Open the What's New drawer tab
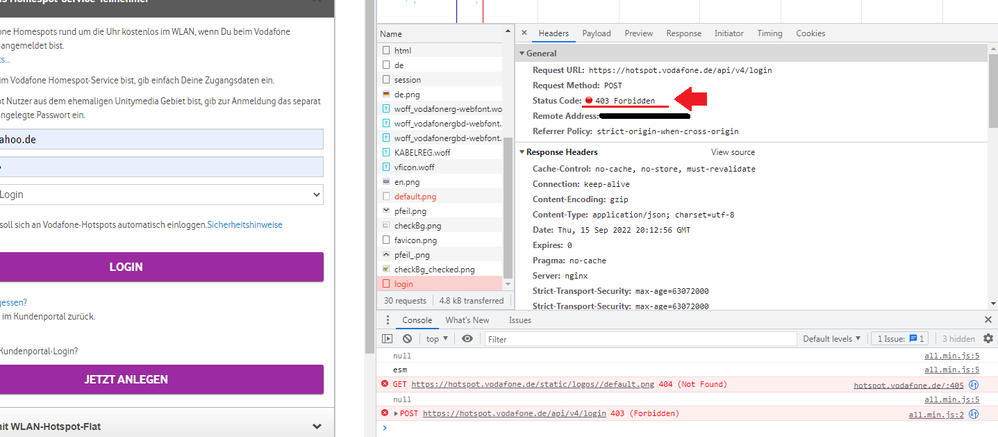The image size is (998, 437). tap(467, 320)
